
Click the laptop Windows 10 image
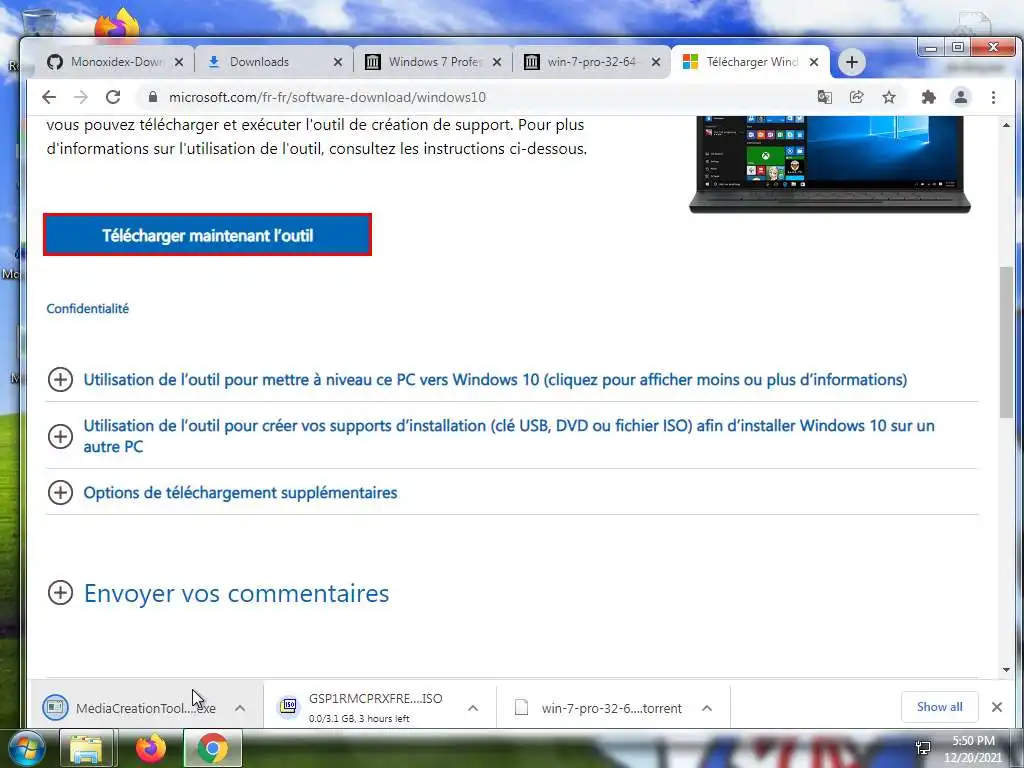pos(830,164)
